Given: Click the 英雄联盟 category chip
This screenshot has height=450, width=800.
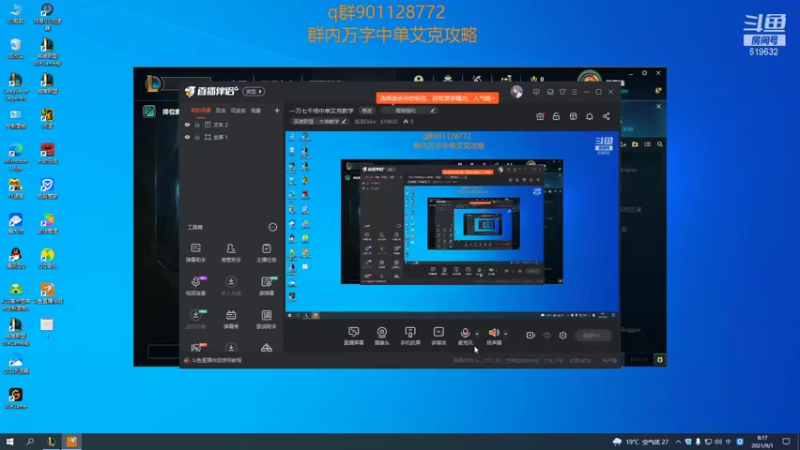Looking at the screenshot, I should coord(319,121).
